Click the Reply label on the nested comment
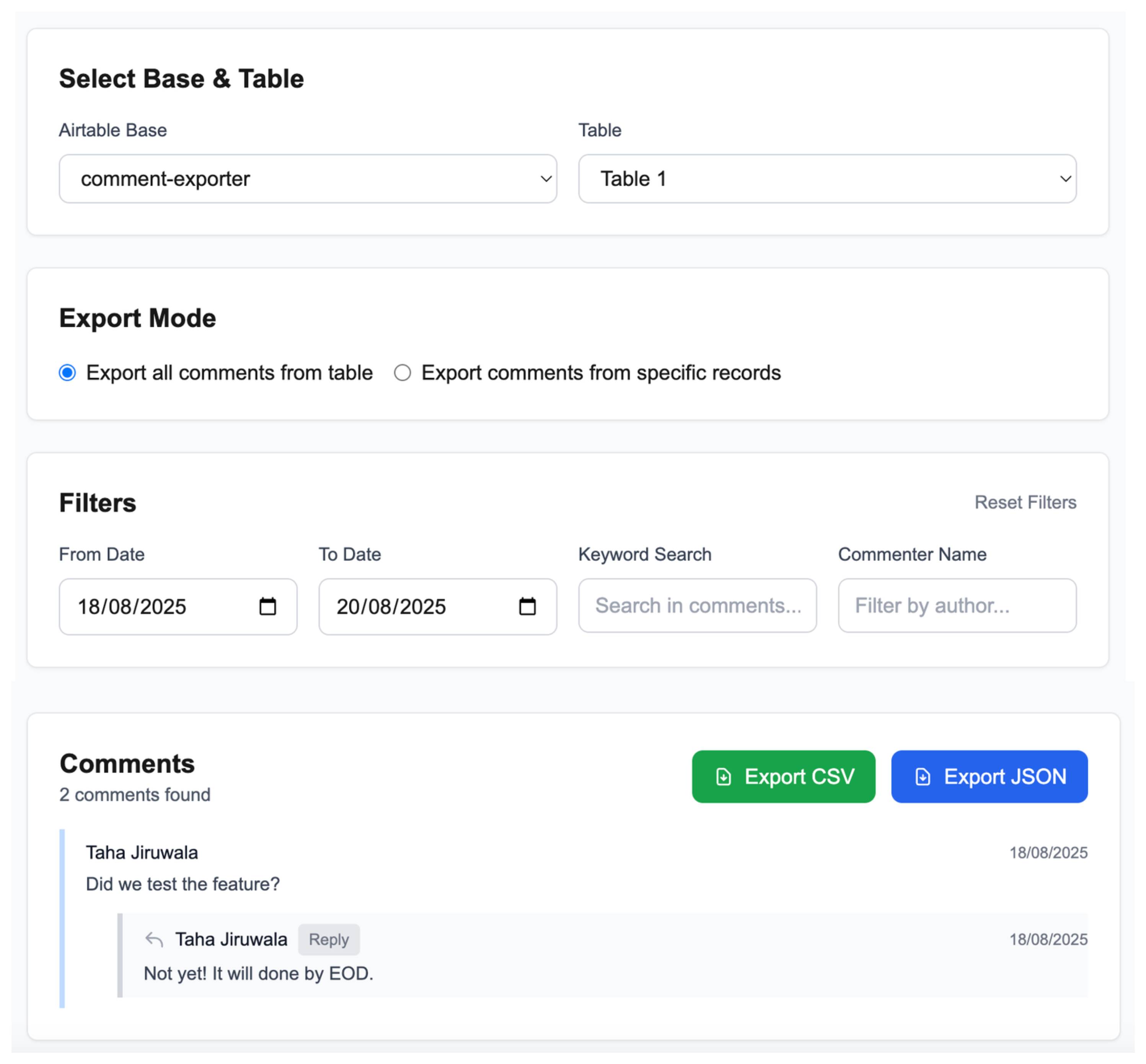The height and width of the screenshot is (1064, 1146). (x=329, y=939)
